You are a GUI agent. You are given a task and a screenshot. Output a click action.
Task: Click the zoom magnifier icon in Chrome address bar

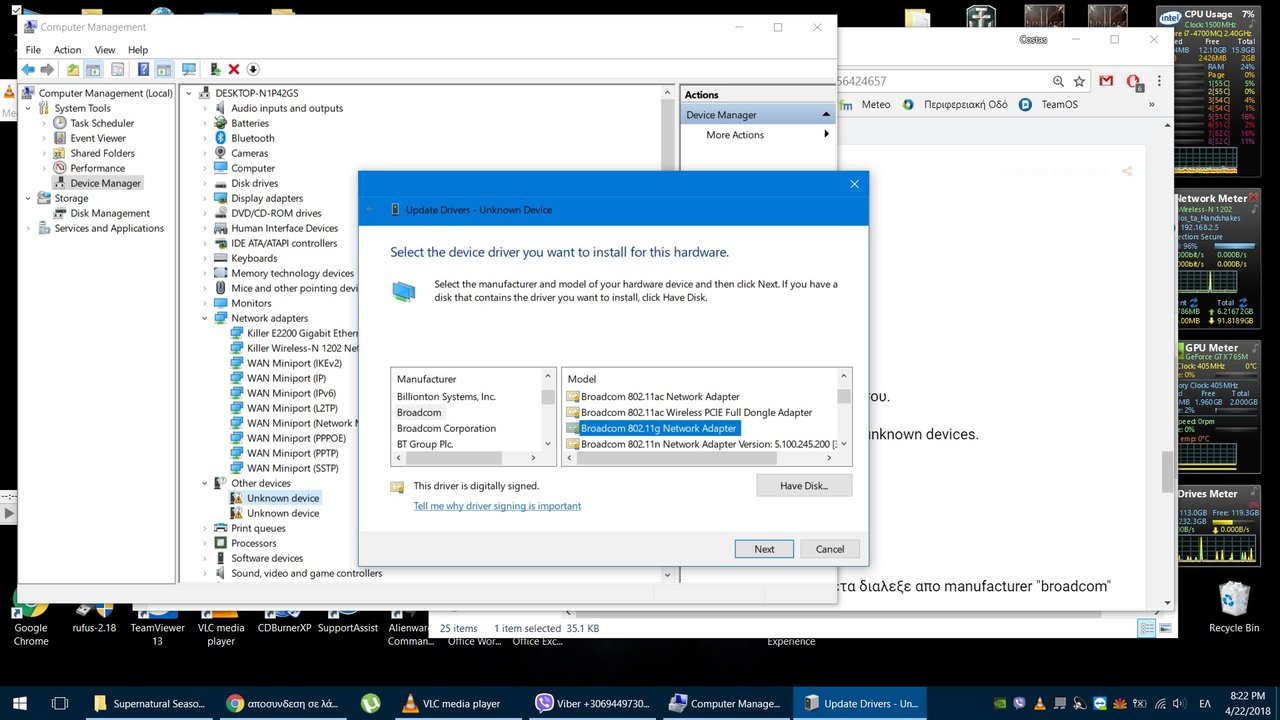coord(1058,81)
